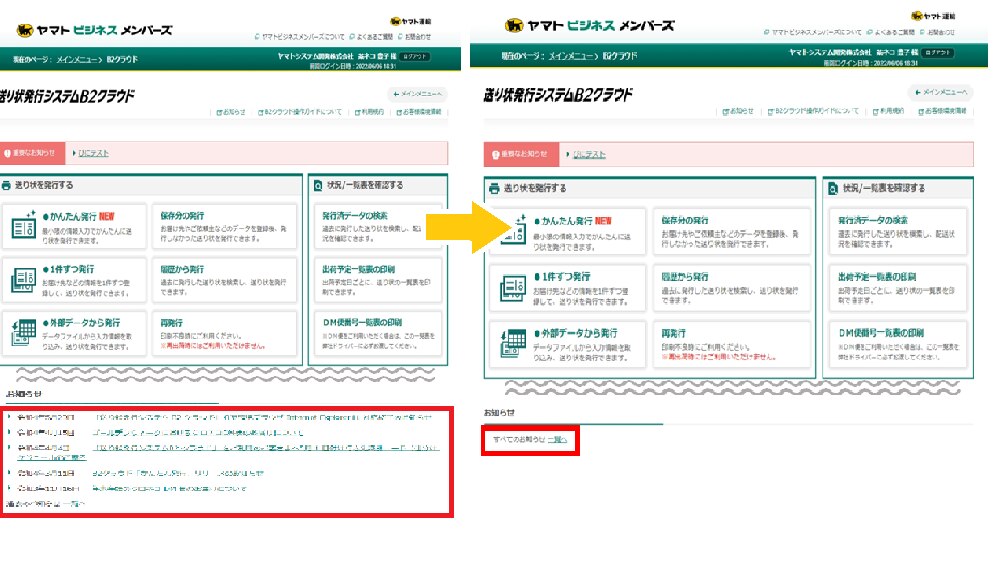The image size is (996, 574).
Task: Click 重要なお知らせ exclamation icon in right screenshot
Action: coord(495,154)
